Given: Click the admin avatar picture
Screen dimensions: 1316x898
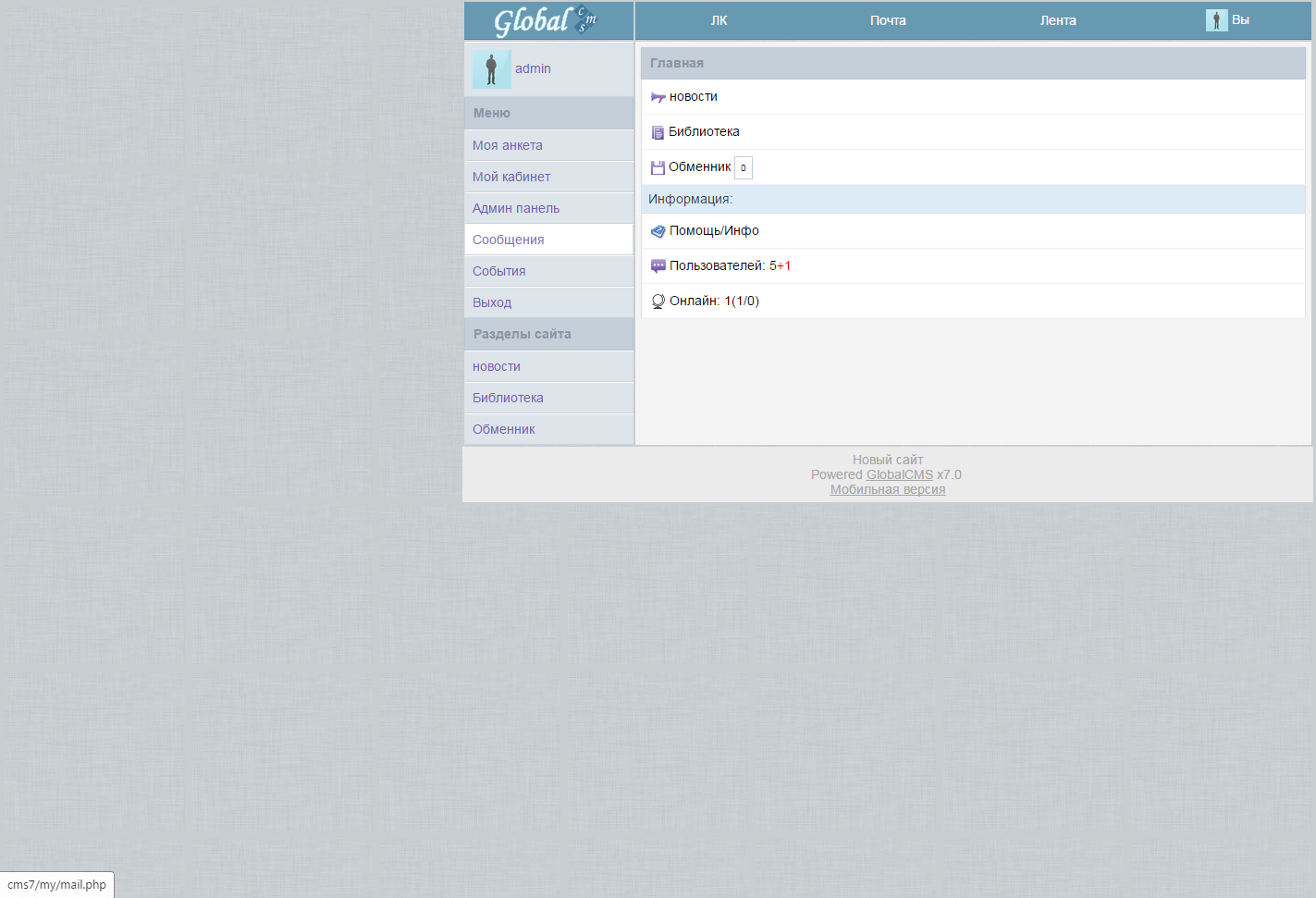Looking at the screenshot, I should pos(492,69).
